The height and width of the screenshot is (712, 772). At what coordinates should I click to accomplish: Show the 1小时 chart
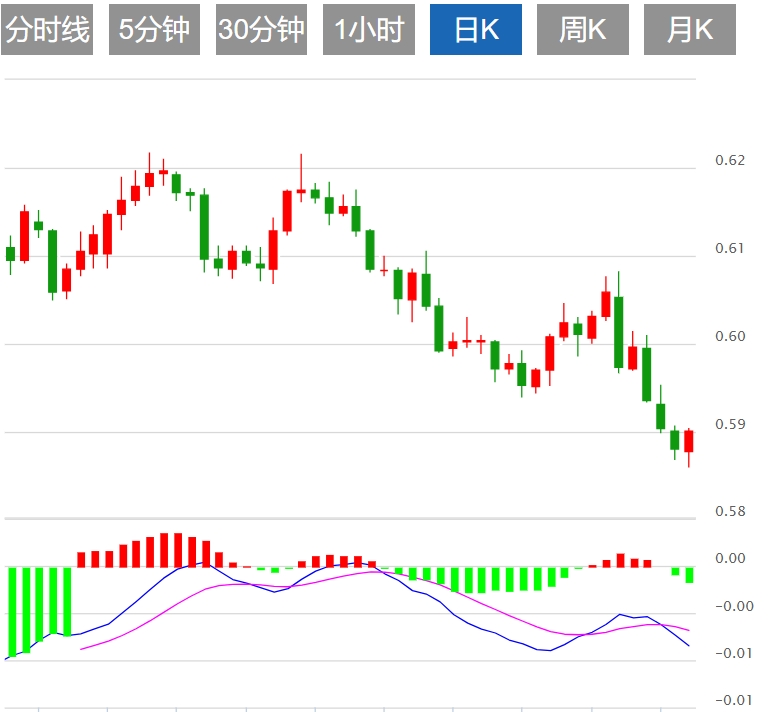tap(368, 30)
